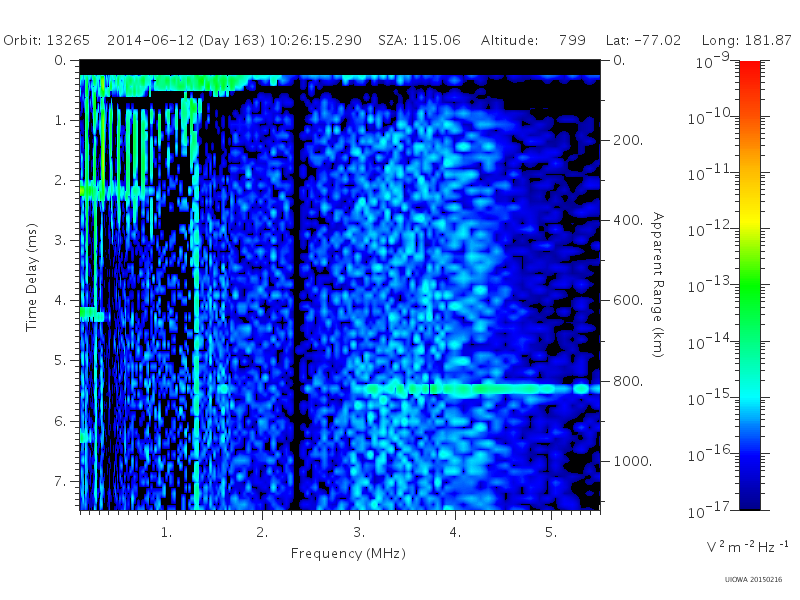Click the 6. tick label on time delay axis
800x600 pixels.
click(x=61, y=421)
